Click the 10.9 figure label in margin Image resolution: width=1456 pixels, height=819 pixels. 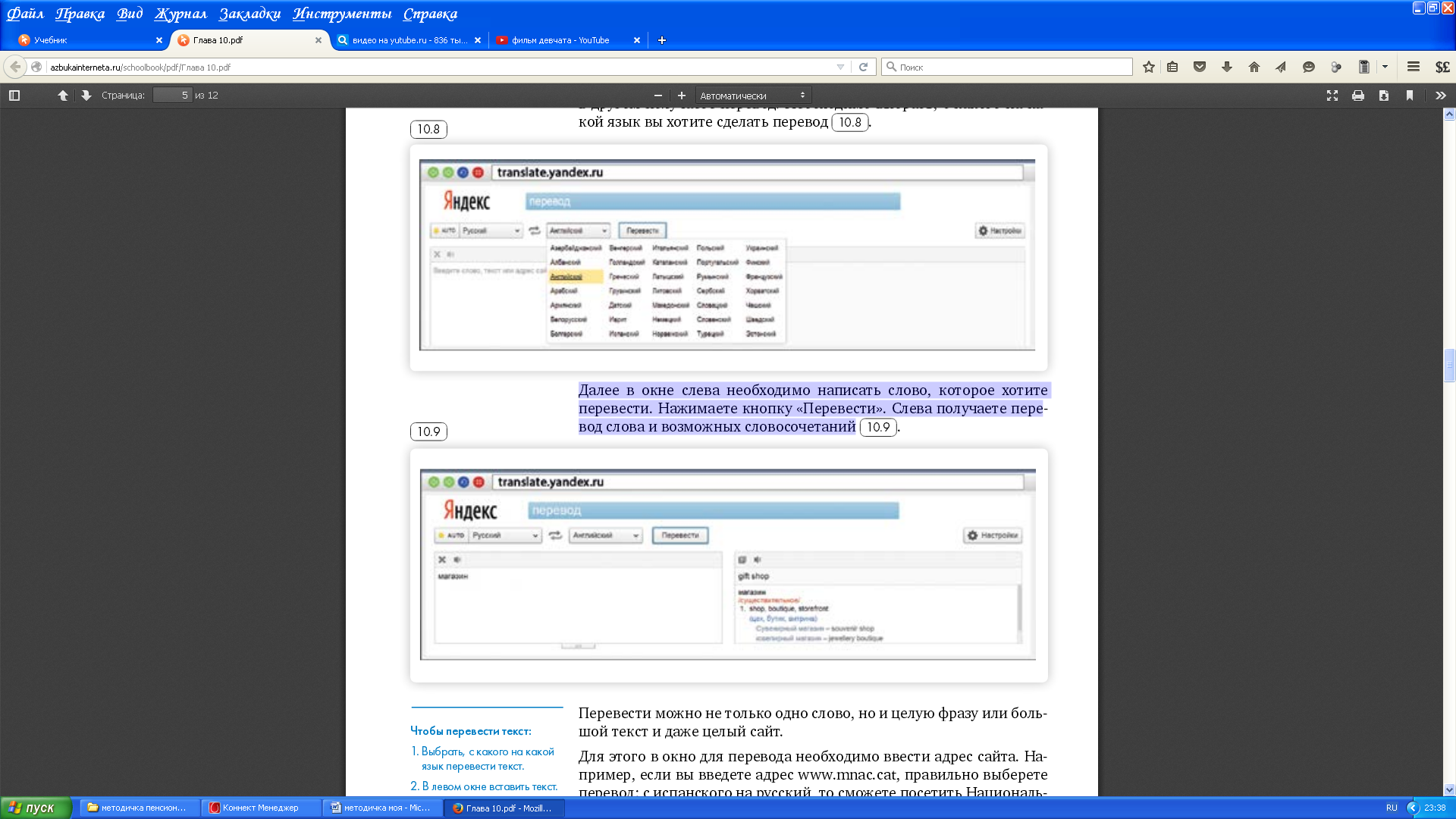click(x=428, y=431)
